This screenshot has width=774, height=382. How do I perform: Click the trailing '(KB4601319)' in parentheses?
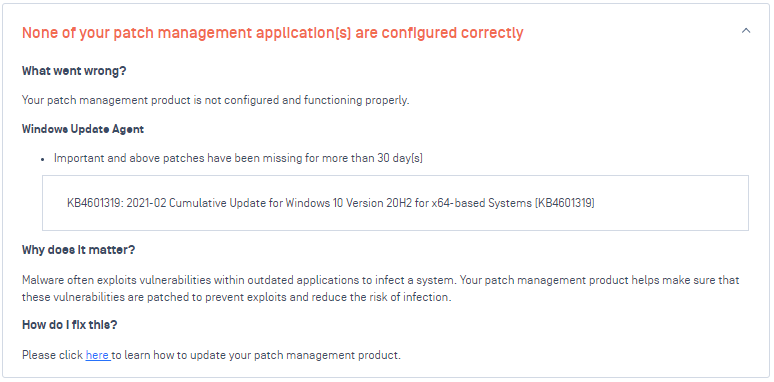point(565,203)
